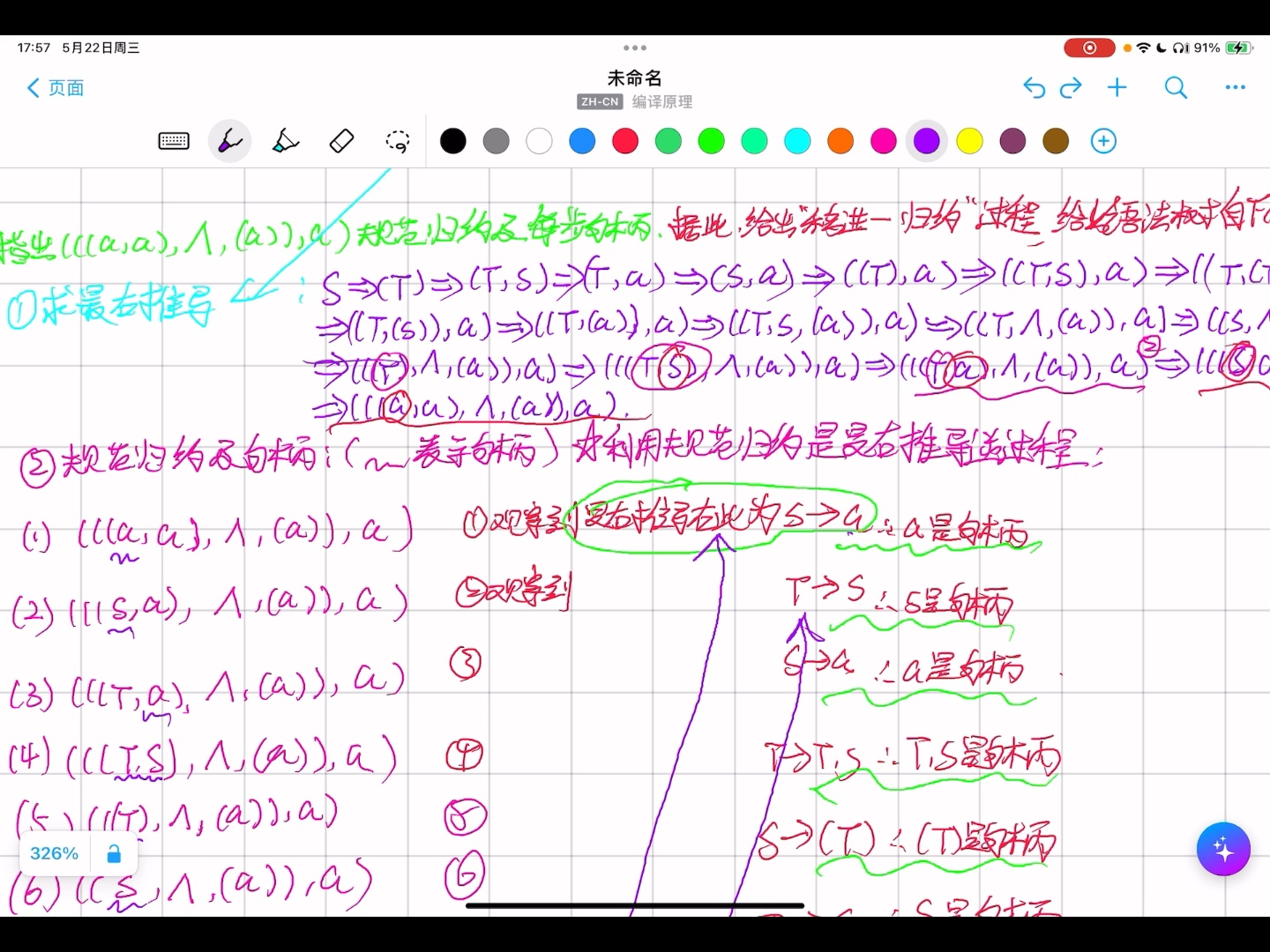
Task: Tap the AI sparkle assistant button
Action: coord(1223,850)
